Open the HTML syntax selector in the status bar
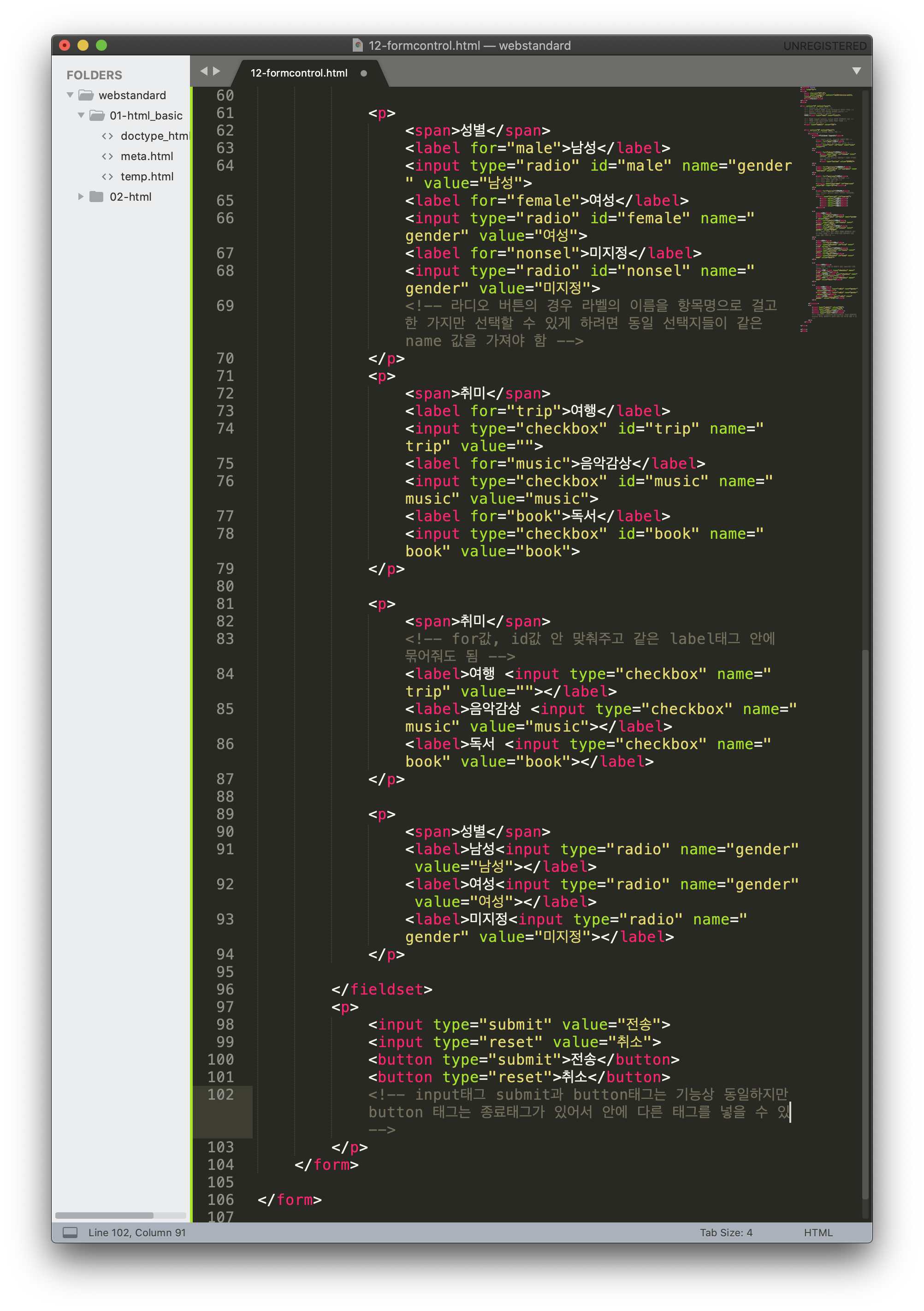Screen dimensions: 924x1311 pyautogui.click(x=818, y=1232)
